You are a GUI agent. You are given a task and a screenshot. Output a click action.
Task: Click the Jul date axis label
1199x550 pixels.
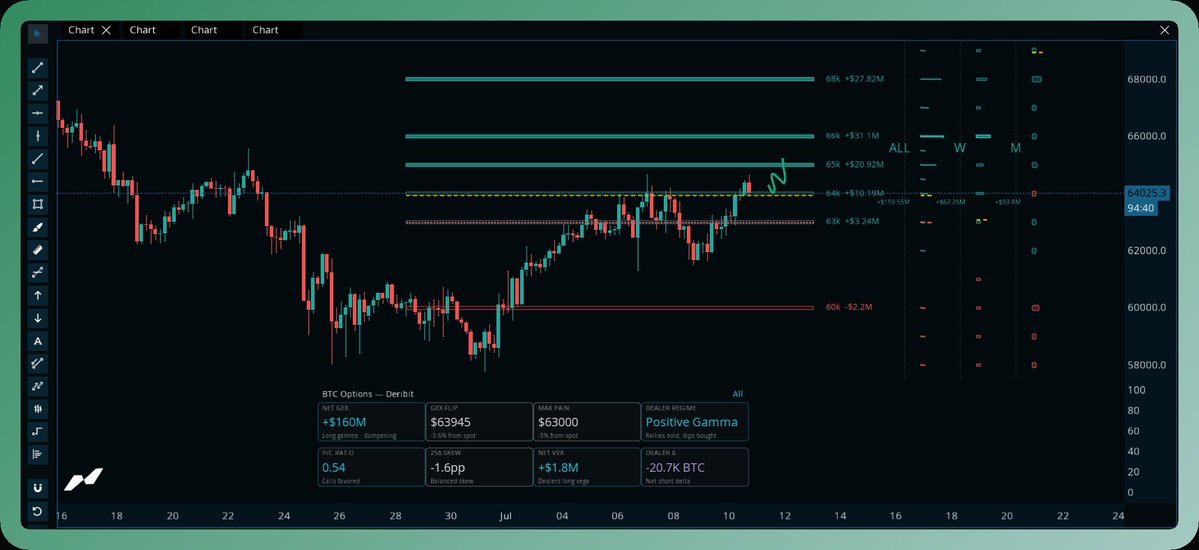pyautogui.click(x=505, y=516)
